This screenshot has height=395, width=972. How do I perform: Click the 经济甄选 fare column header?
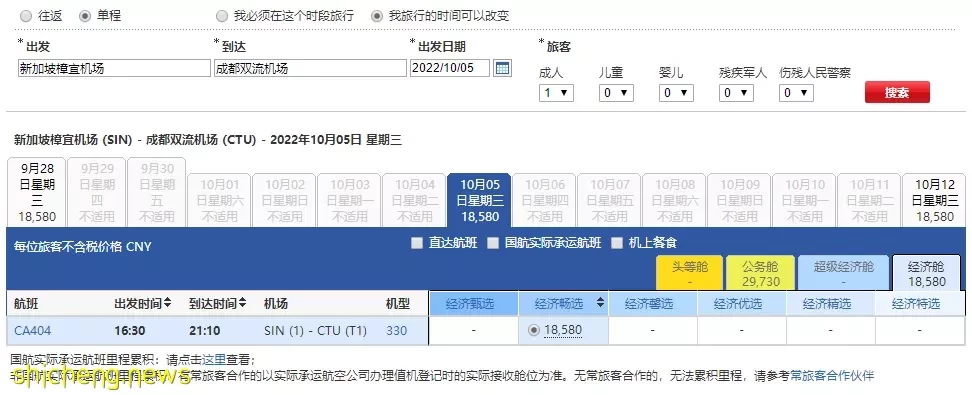coord(473,303)
